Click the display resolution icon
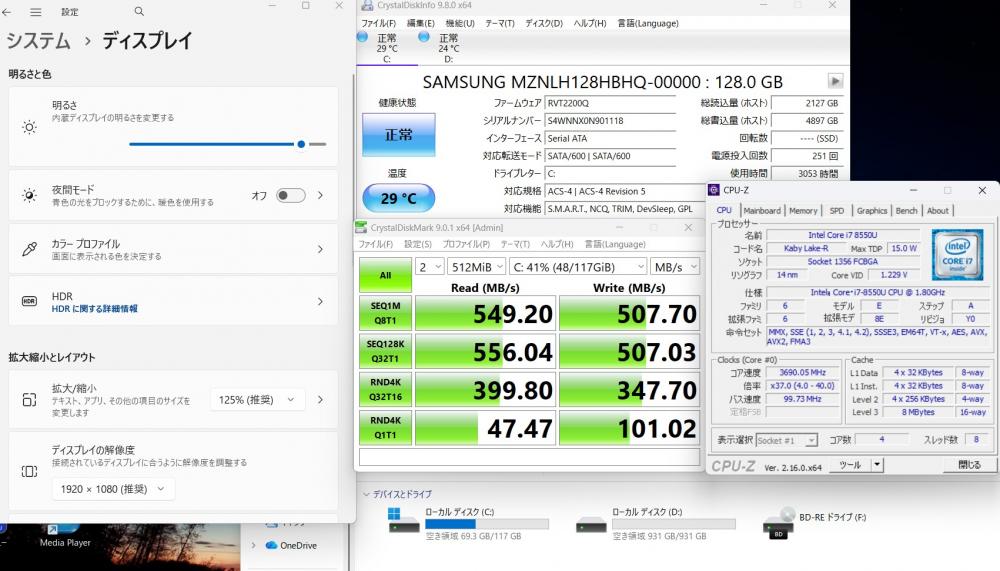Image resolution: width=1000 pixels, height=571 pixels. pyautogui.click(x=29, y=471)
